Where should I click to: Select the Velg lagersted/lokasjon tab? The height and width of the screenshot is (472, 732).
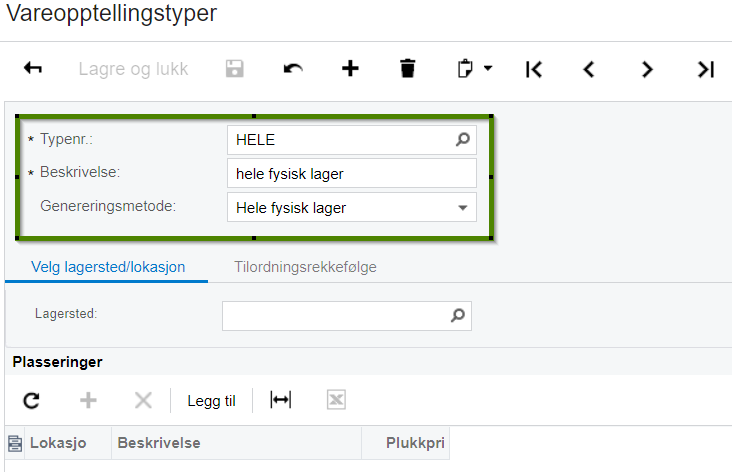pos(108,267)
